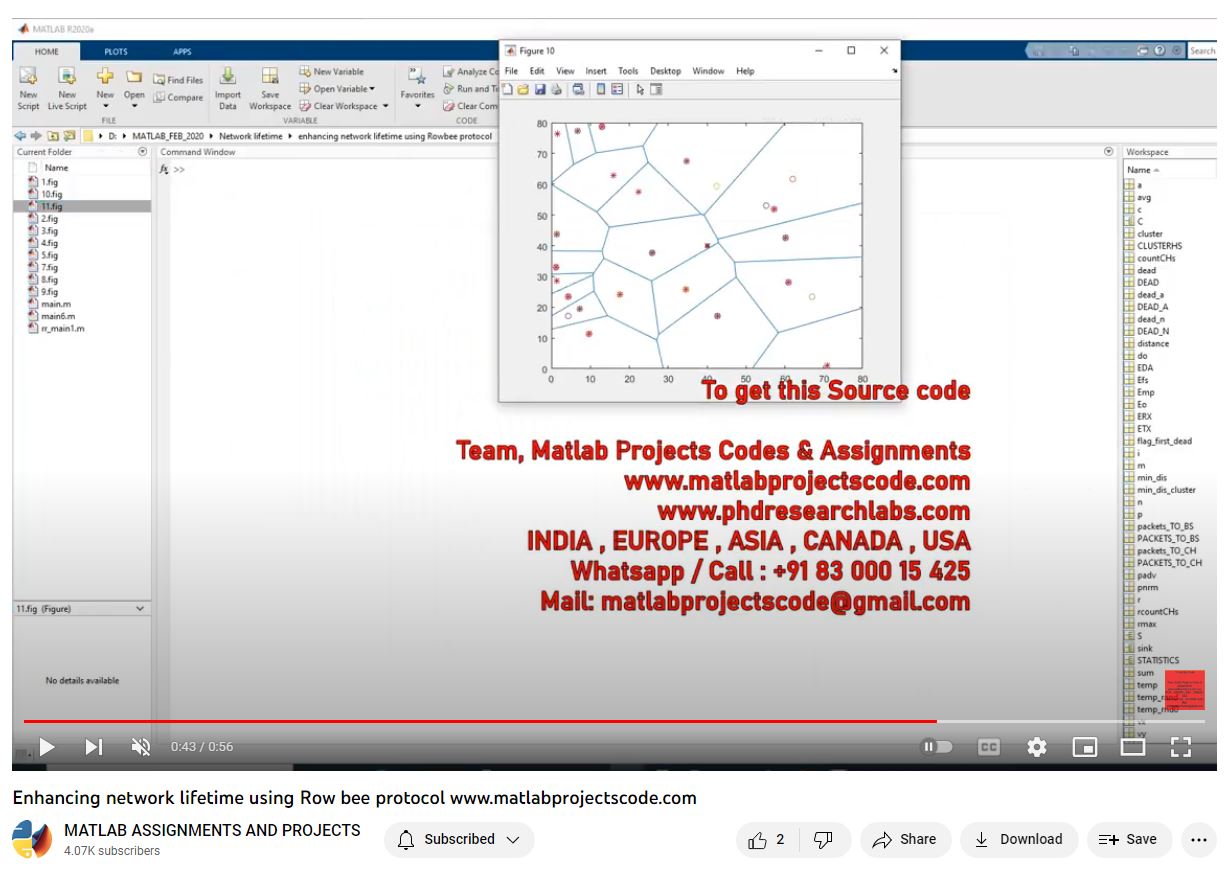Open video settings gear
The width and height of the screenshot is (1231, 873).
[1037, 747]
